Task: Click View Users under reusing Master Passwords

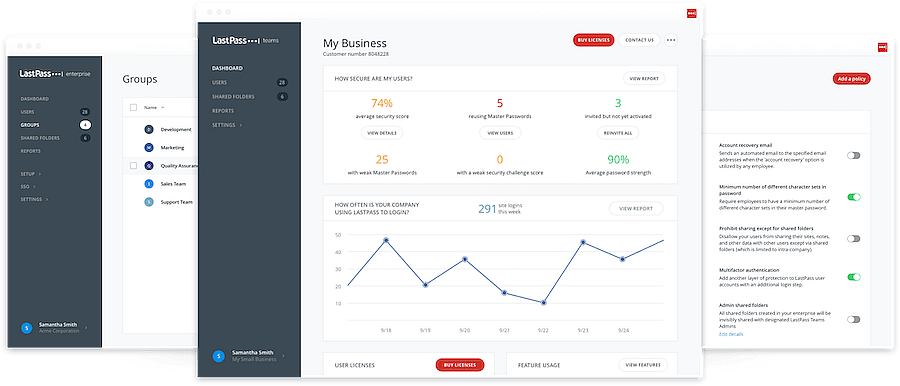Action: click(x=500, y=133)
